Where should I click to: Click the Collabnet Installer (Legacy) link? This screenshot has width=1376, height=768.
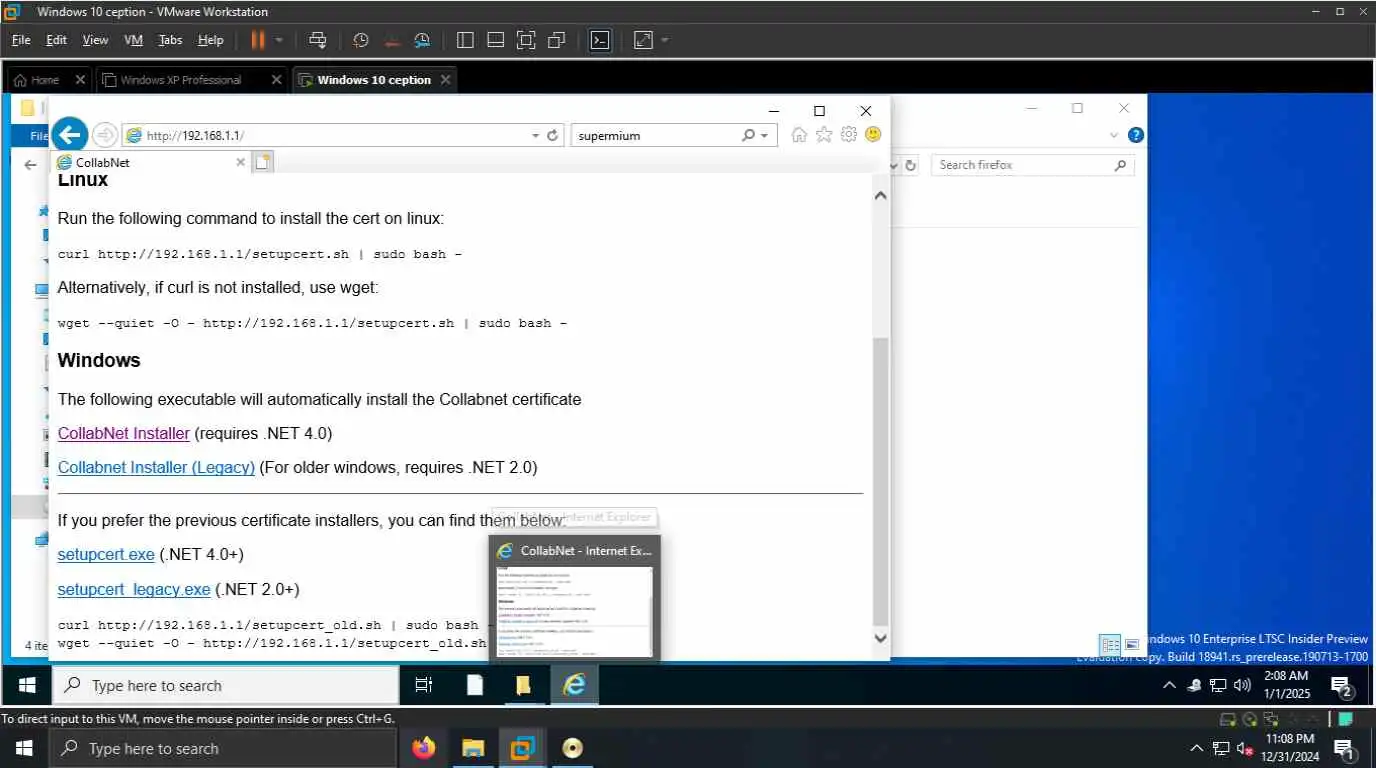click(156, 467)
